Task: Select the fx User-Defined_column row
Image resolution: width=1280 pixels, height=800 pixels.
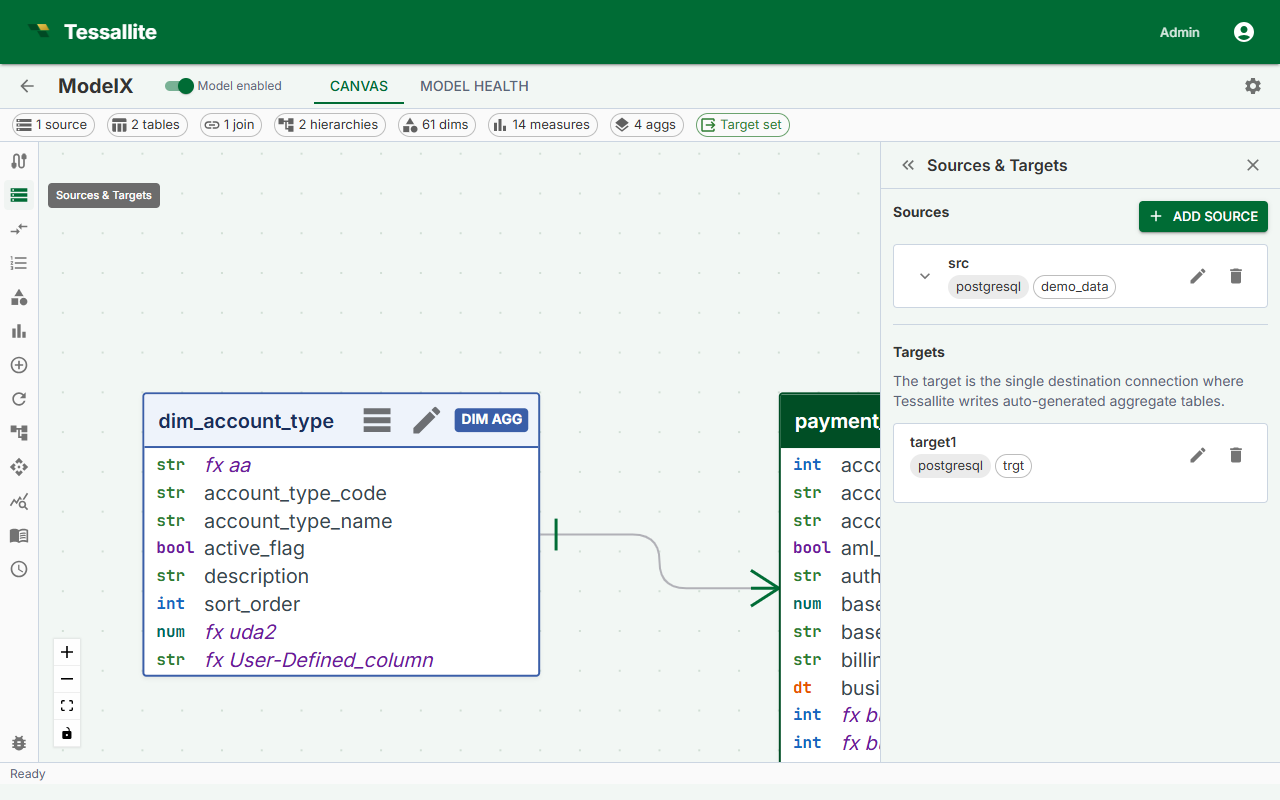Action: (341, 660)
